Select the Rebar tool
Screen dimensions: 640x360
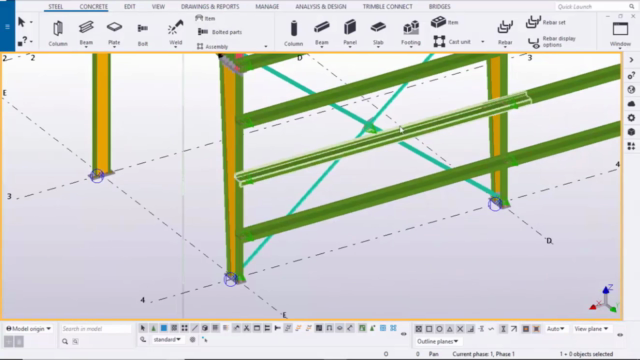click(x=505, y=32)
